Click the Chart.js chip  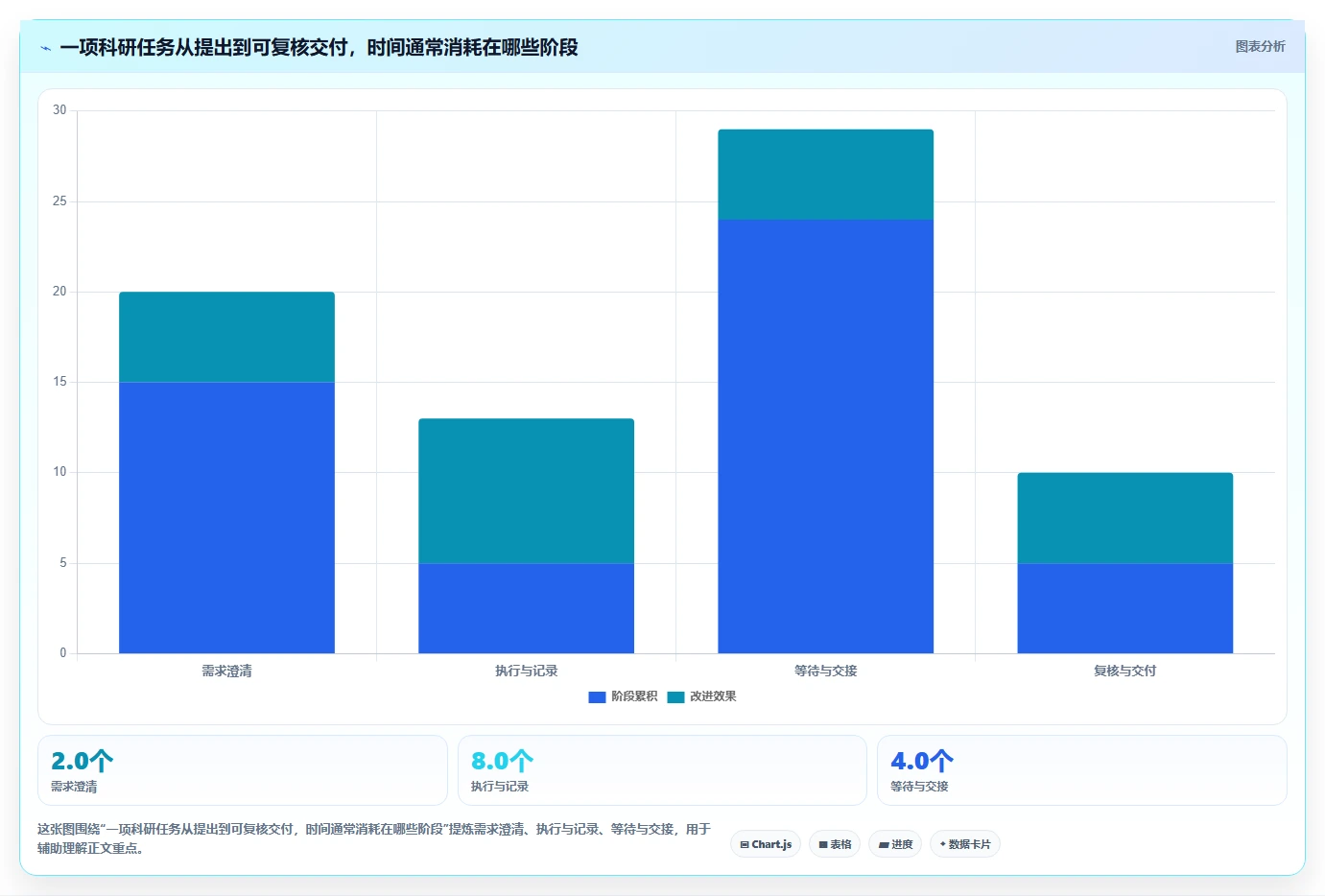[x=766, y=844]
